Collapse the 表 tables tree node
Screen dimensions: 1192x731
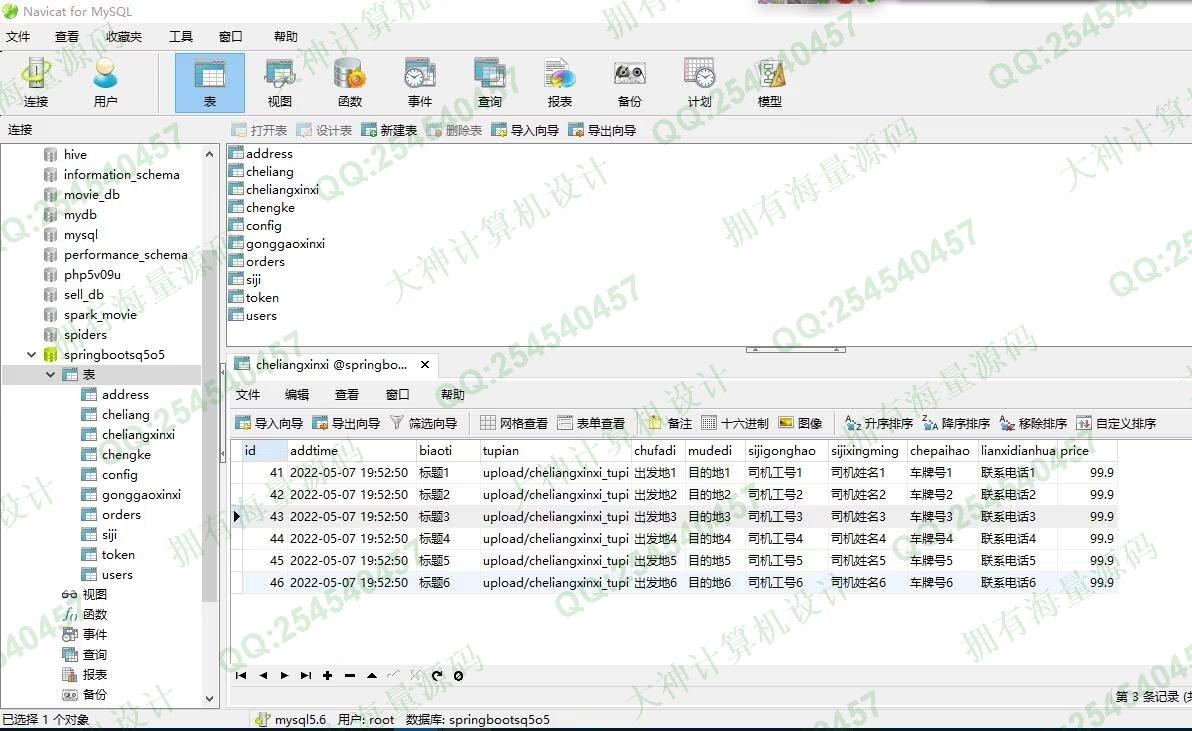[50, 375]
